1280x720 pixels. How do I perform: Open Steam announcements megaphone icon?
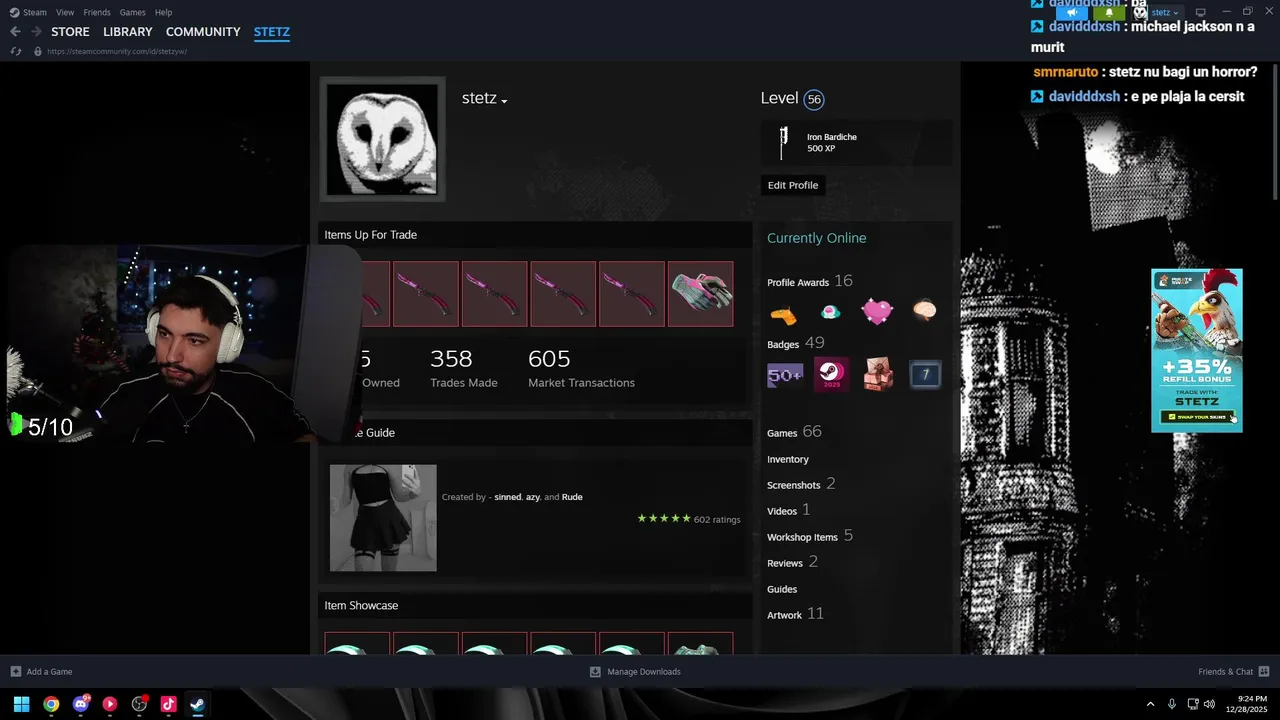[1071, 13]
